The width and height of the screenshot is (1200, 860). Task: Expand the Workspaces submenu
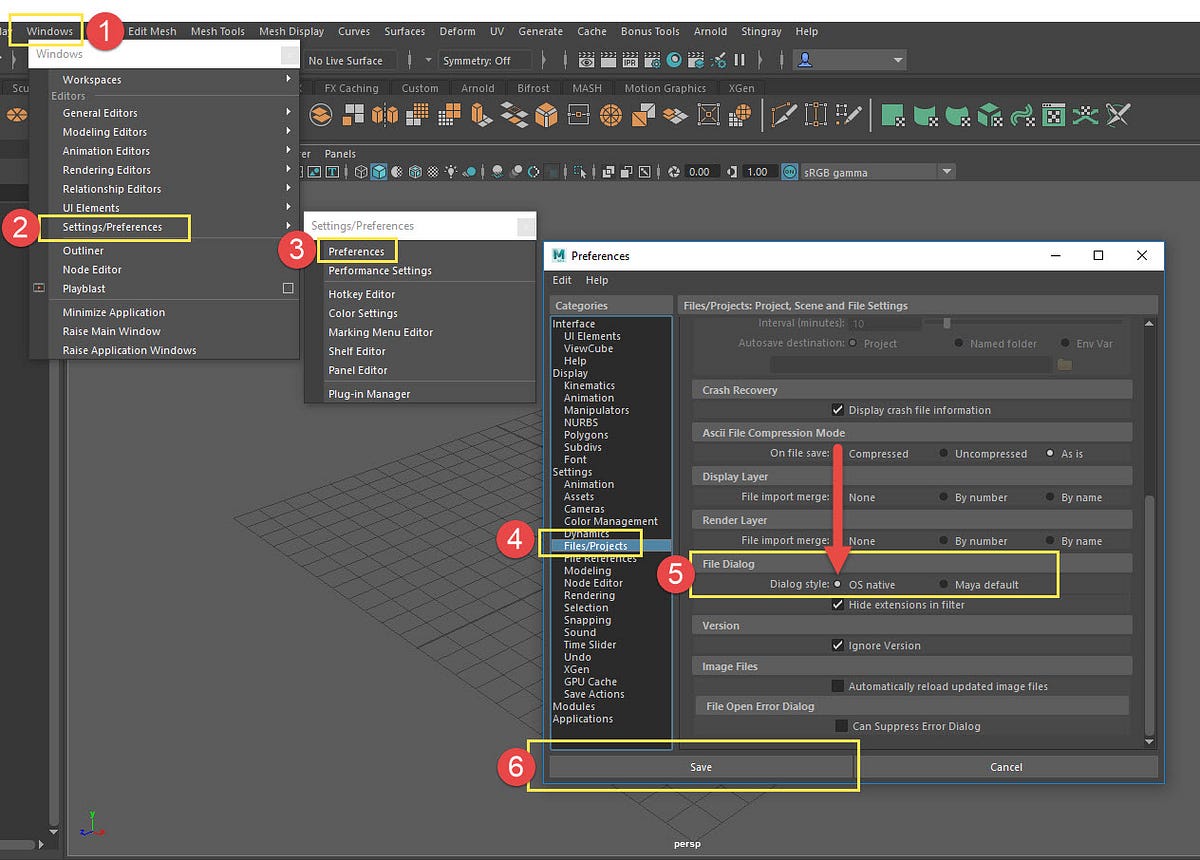pos(92,79)
